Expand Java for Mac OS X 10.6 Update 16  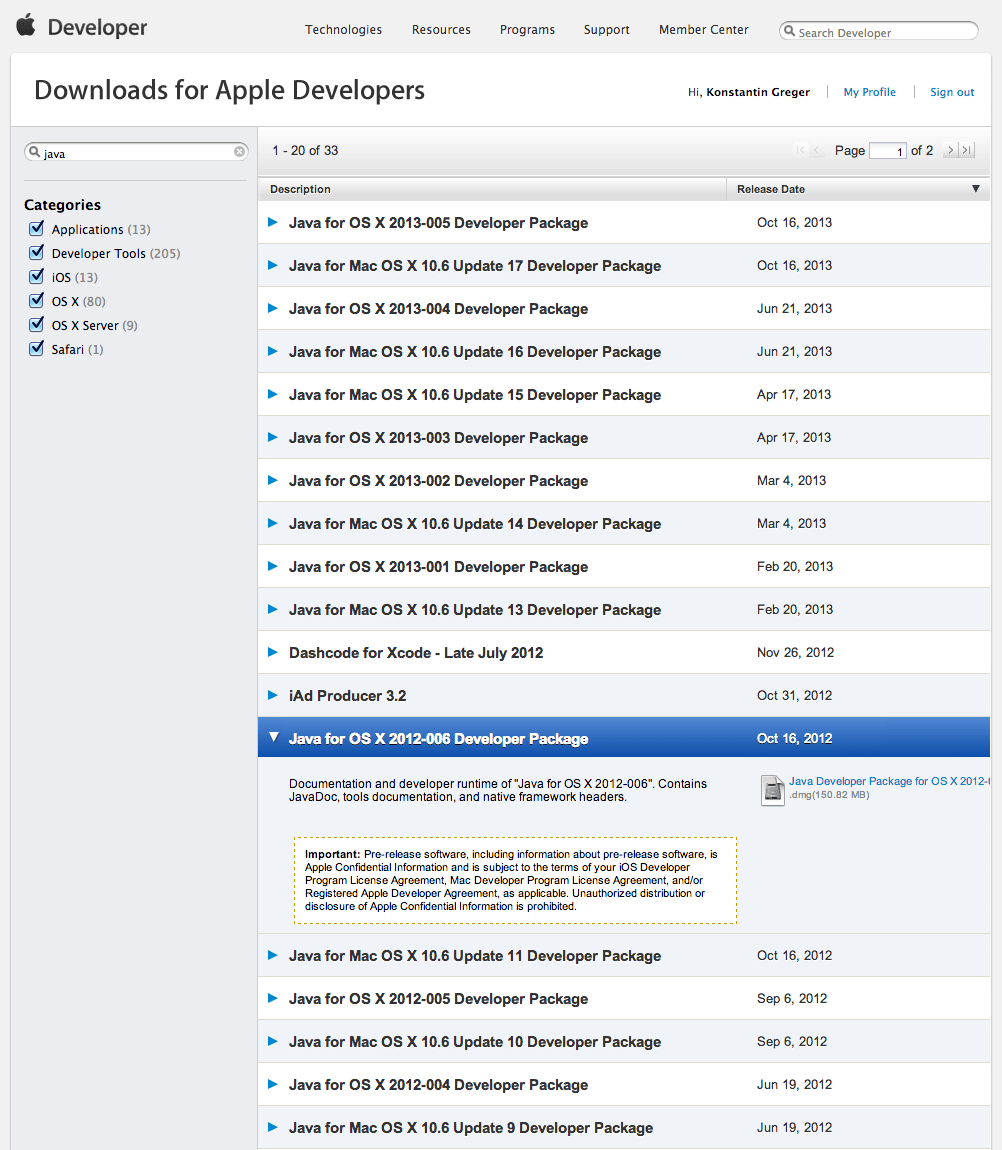pyautogui.click(x=273, y=351)
